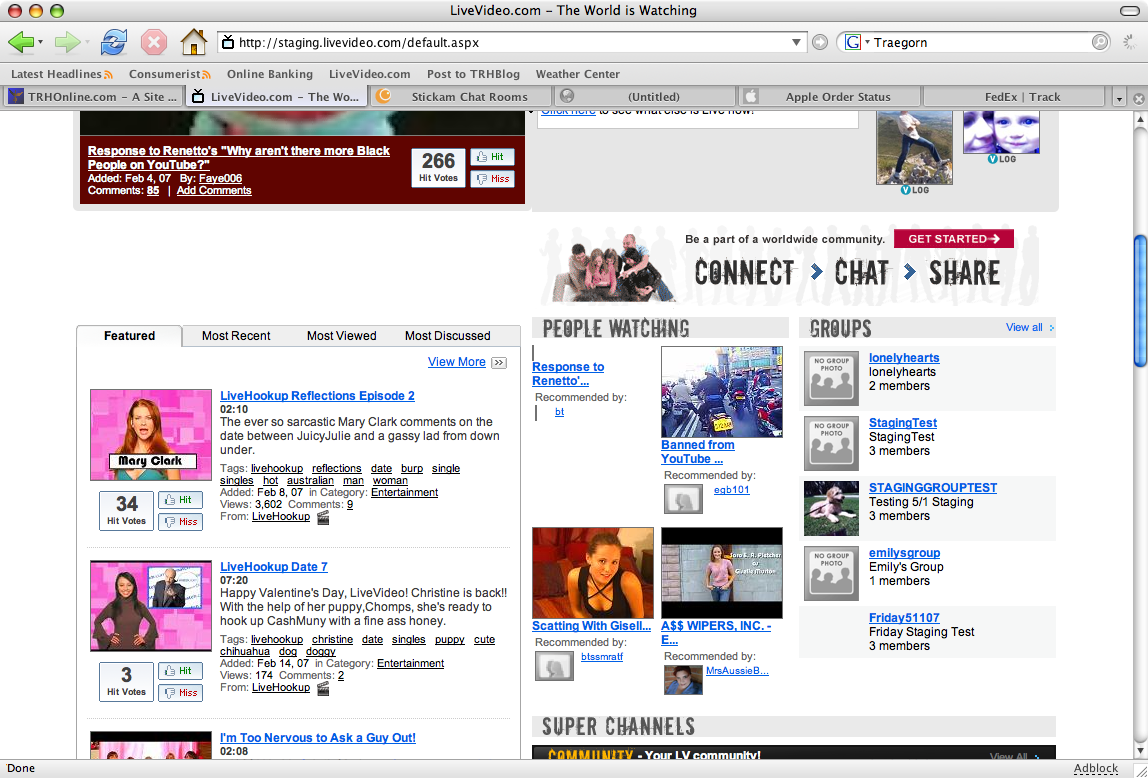Click the Go button beside the address bar
The height and width of the screenshot is (778, 1148).
point(820,42)
